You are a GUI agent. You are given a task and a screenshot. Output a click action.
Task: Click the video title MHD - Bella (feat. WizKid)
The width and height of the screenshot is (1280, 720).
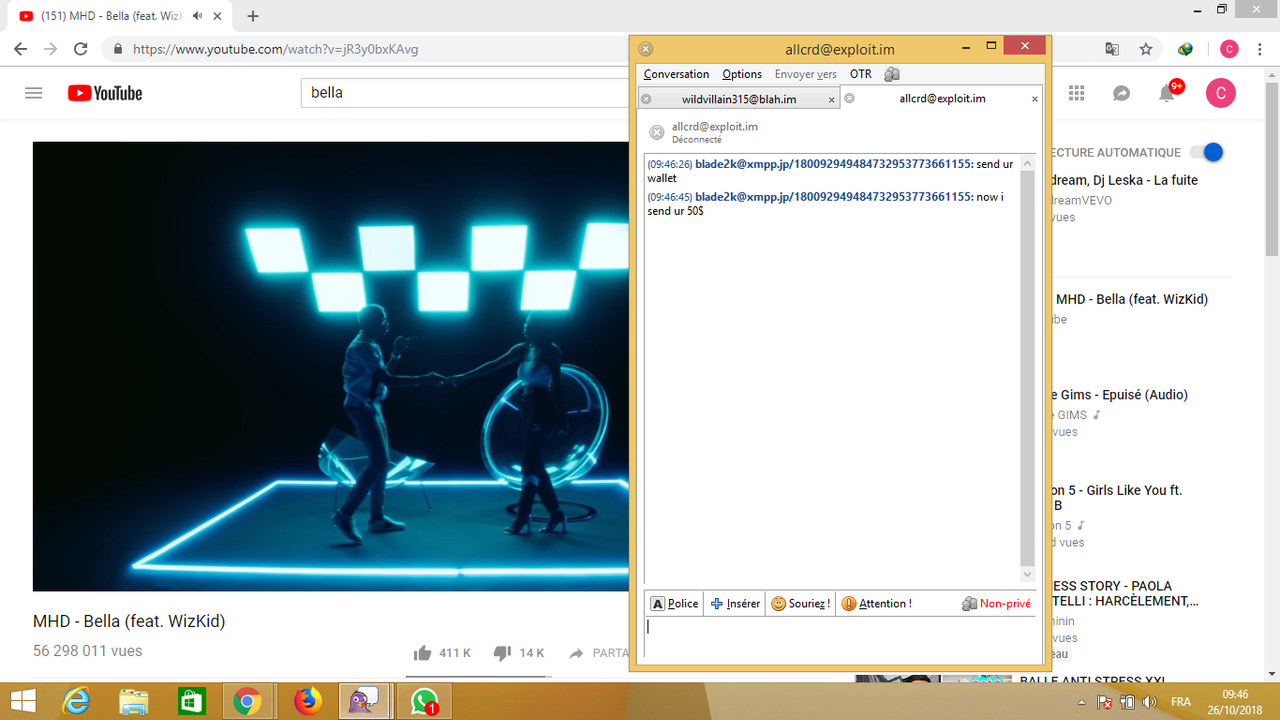tap(129, 621)
